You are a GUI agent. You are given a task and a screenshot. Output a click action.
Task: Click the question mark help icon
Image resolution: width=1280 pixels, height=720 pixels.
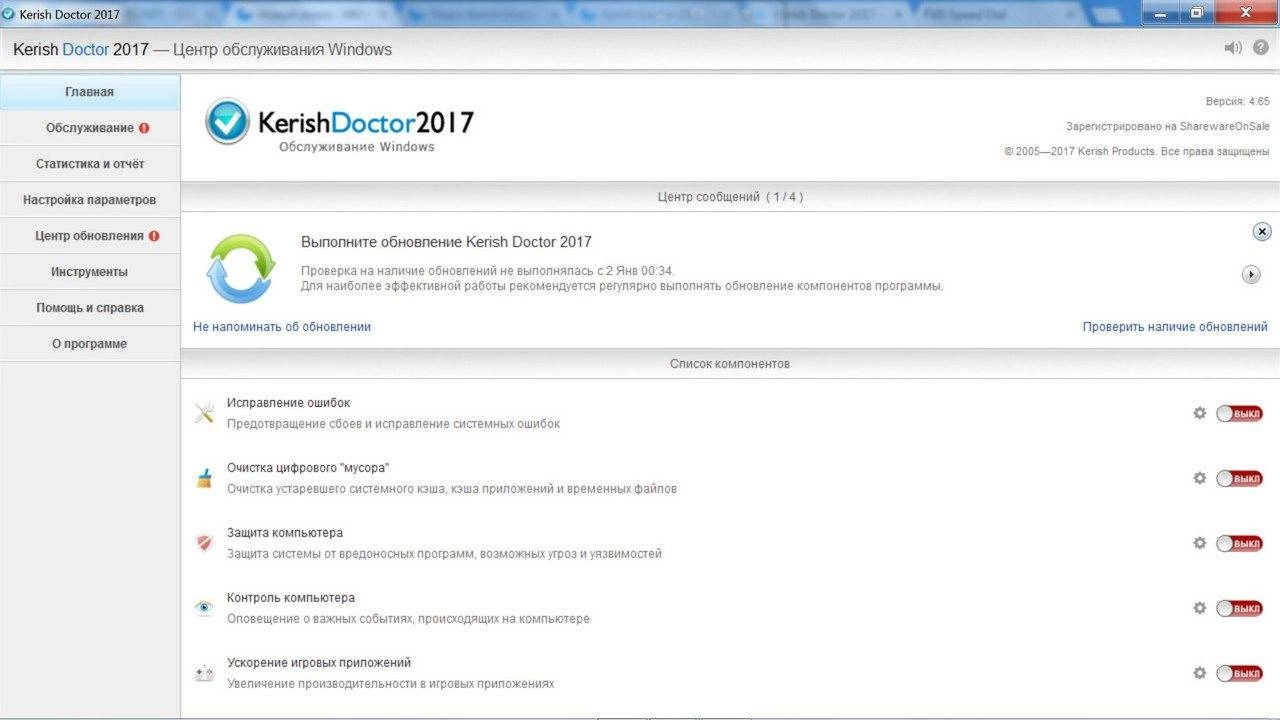pos(1261,48)
